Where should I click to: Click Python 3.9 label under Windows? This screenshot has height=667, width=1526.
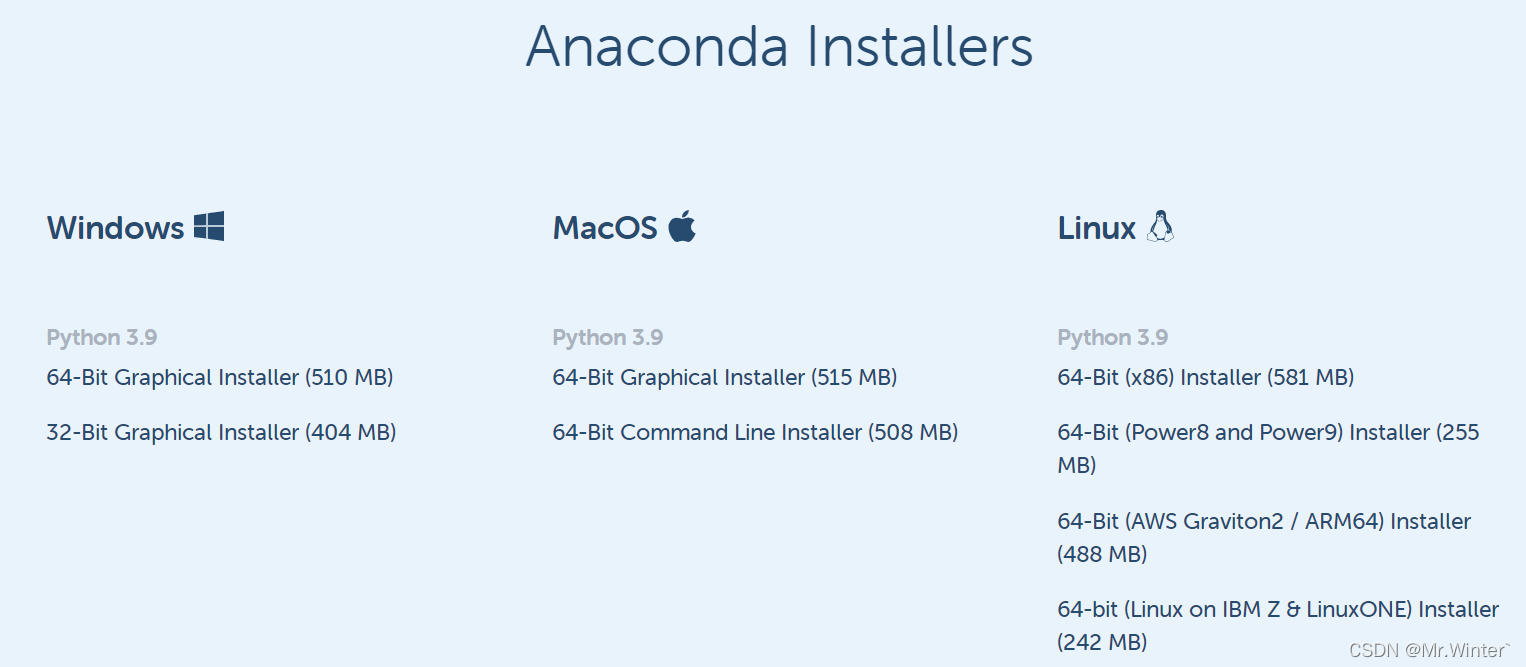(101, 338)
